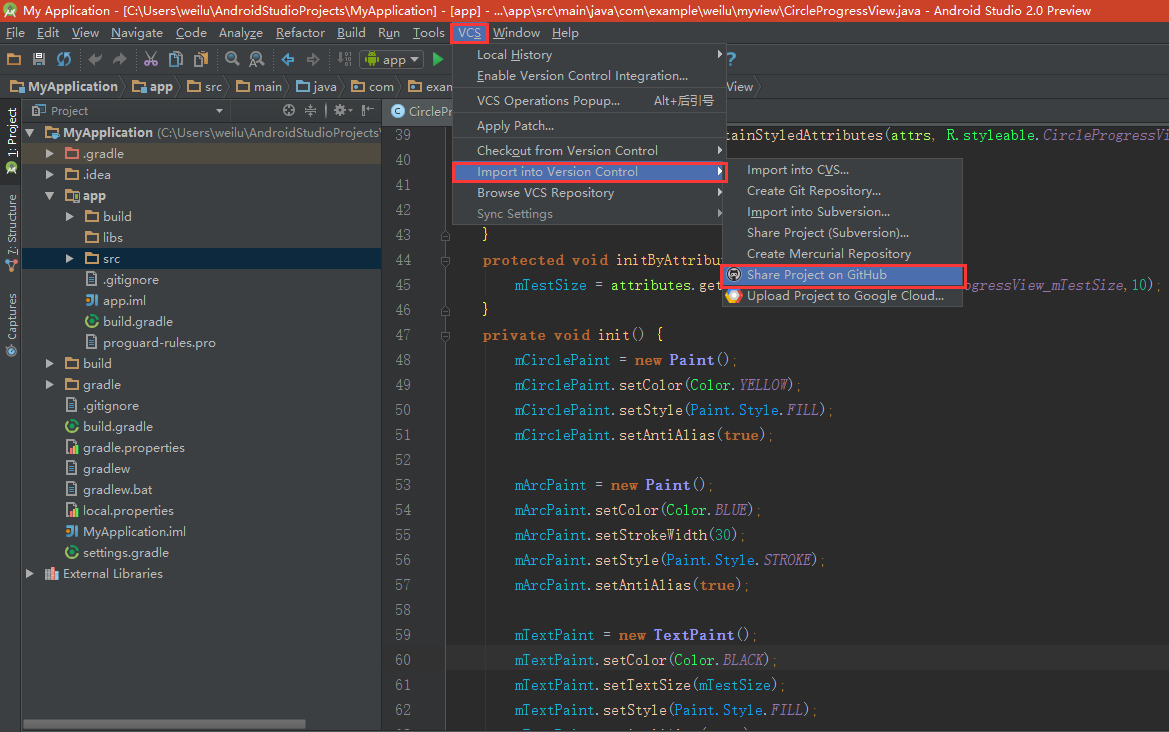Expand the .idea folder
This screenshot has width=1169, height=732.
click(x=49, y=174)
